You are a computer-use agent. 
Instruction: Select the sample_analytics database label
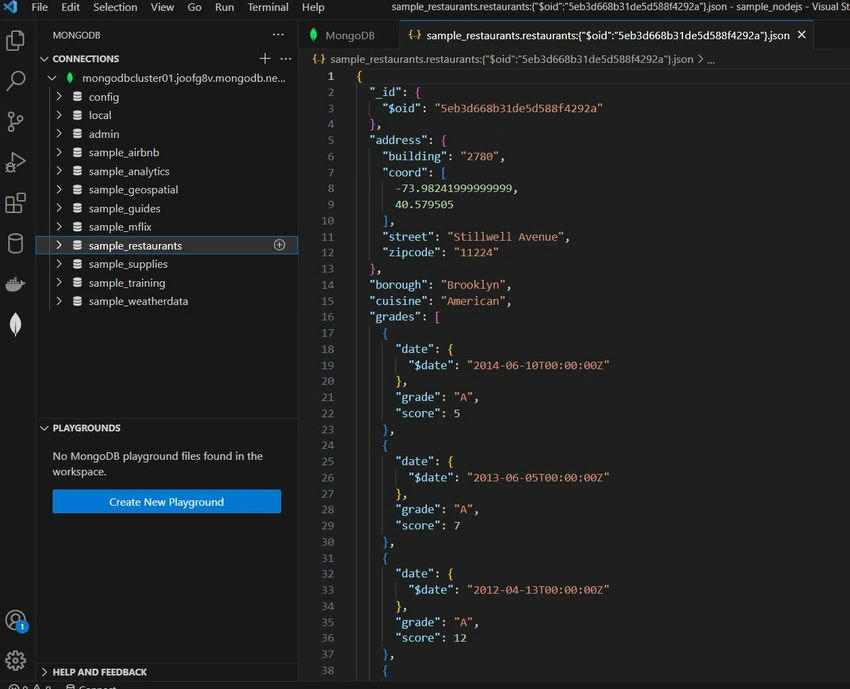click(x=129, y=171)
